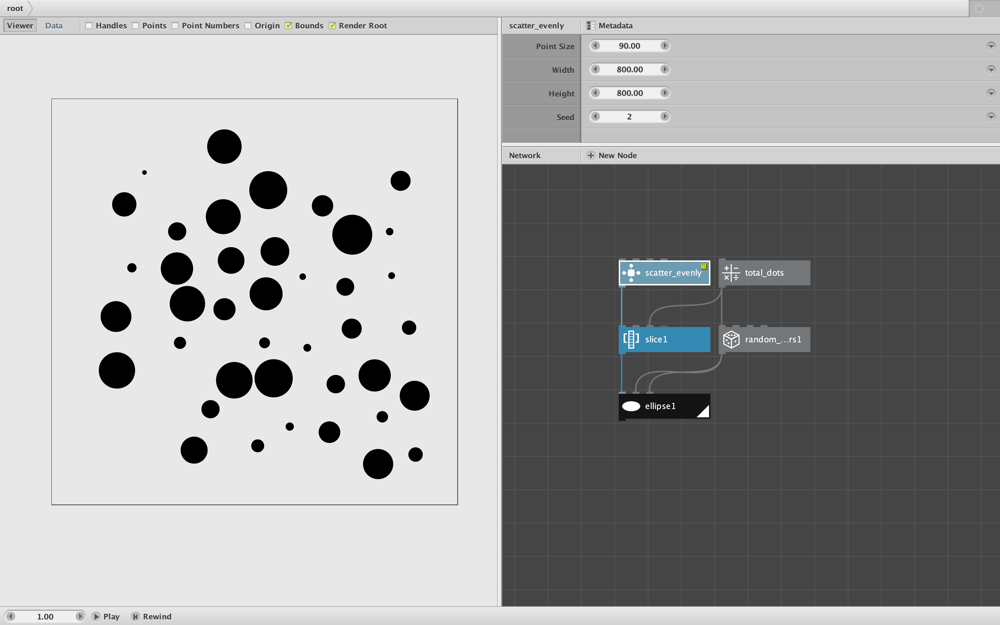This screenshot has height=625, width=1000.
Task: Click the Height value field
Action: tap(629, 93)
